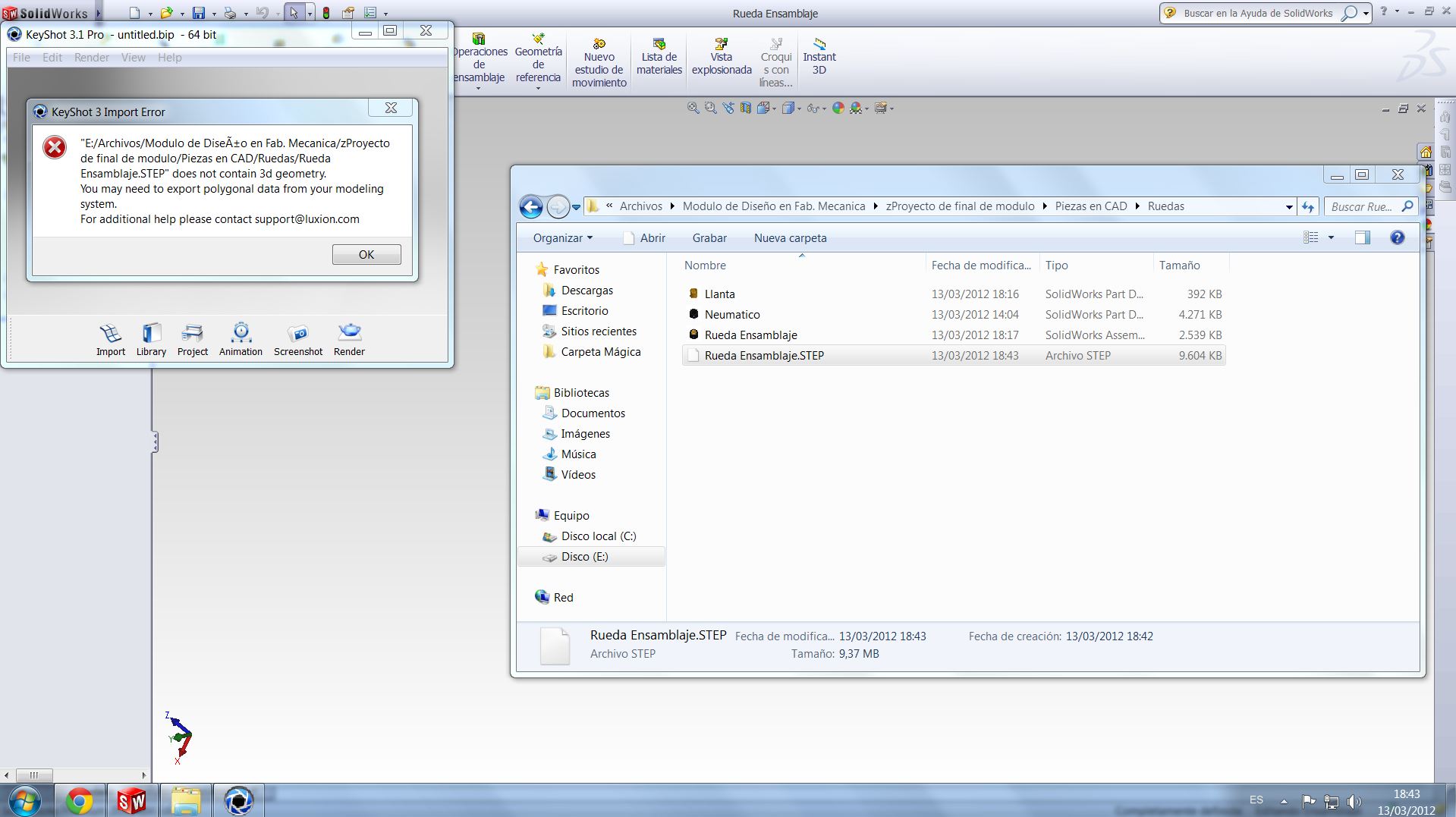Click SolidWorks Open file icon
Image resolution: width=1456 pixels, height=817 pixels.
point(166,13)
